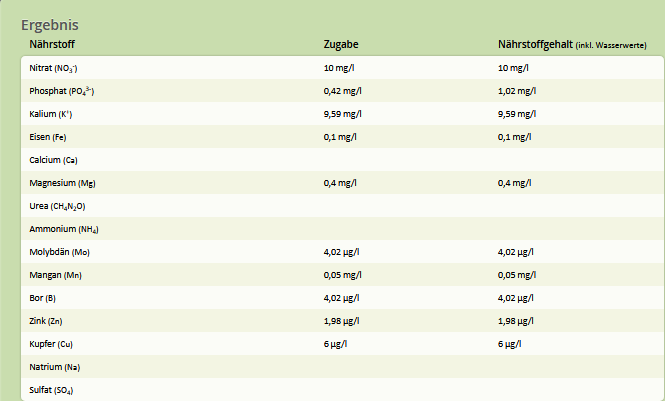Click the Calcium (Ca) row label
This screenshot has width=665, height=401.
[x=53, y=160]
